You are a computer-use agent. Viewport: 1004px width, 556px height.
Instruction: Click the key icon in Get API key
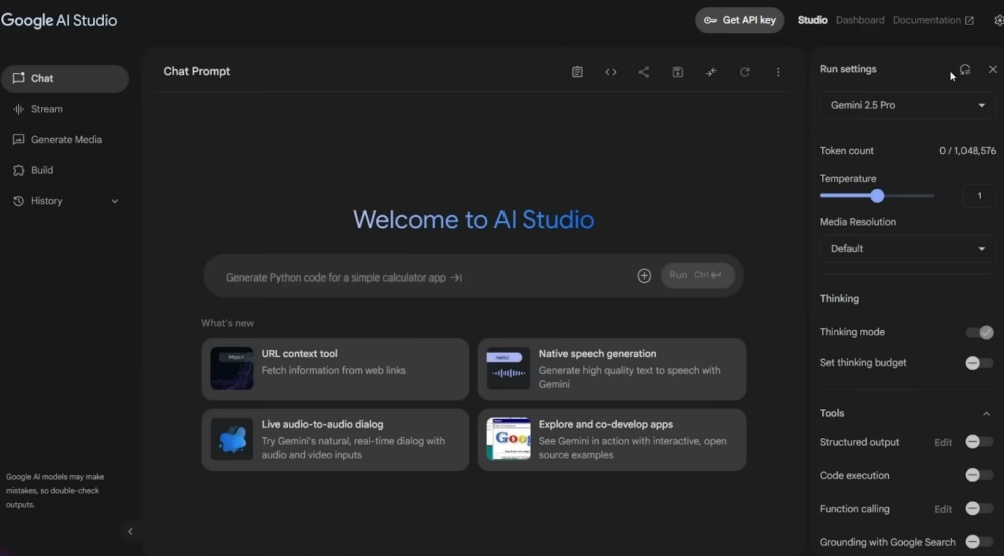pos(710,20)
